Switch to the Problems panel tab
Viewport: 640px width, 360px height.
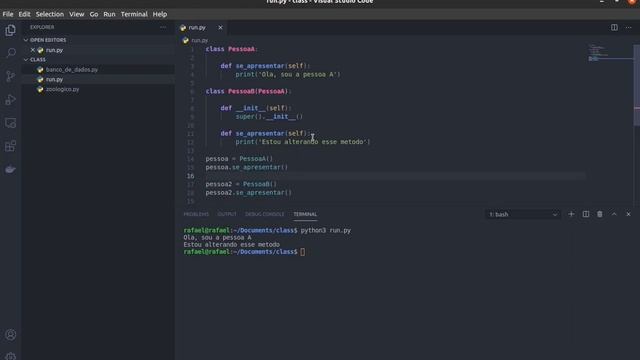click(x=196, y=214)
